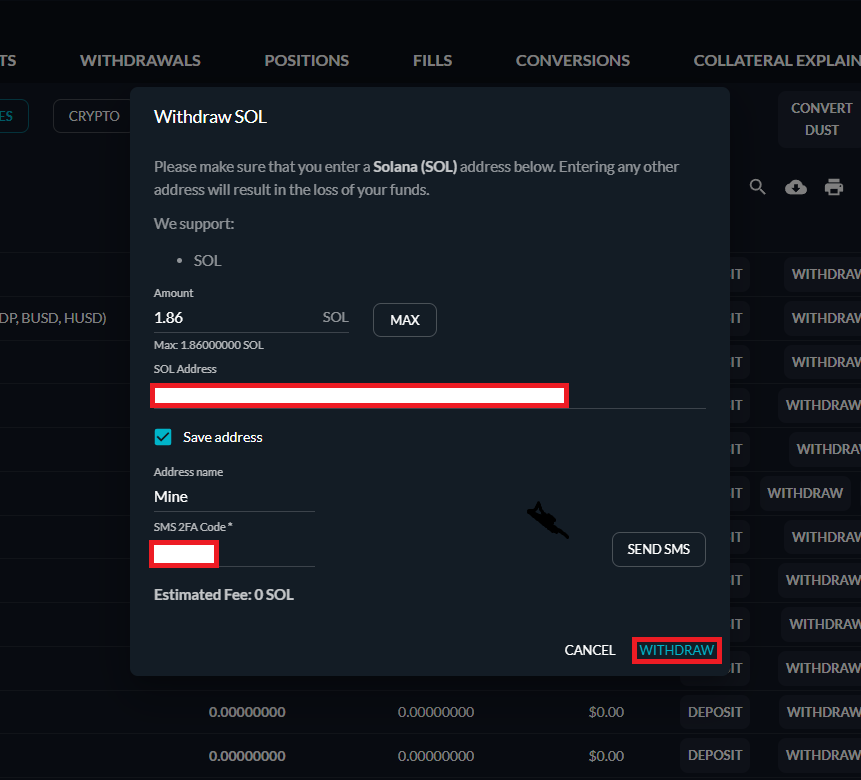Select the CRYPTO filter button
Image resolution: width=861 pixels, height=780 pixels.
[94, 116]
